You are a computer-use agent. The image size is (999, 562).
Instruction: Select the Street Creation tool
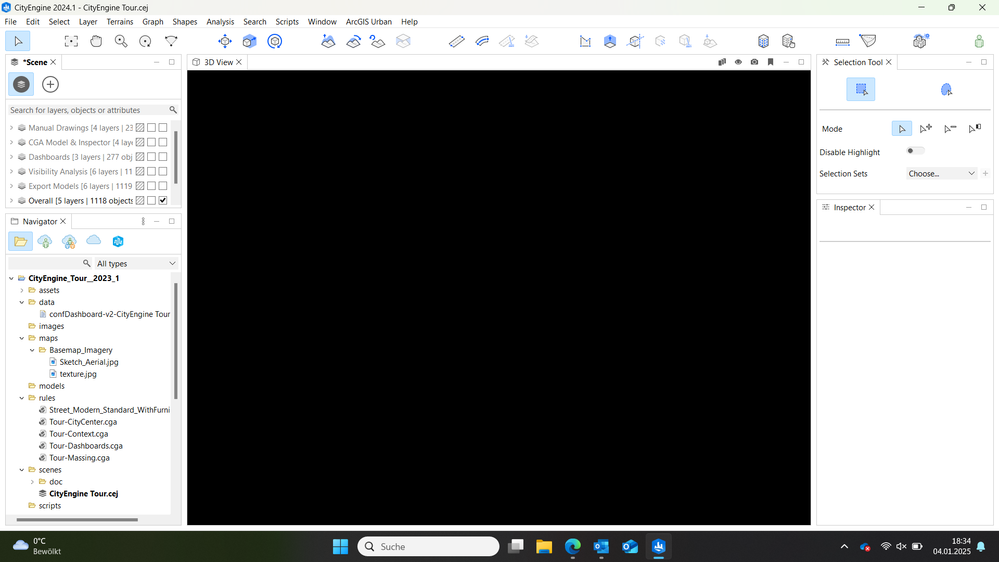tap(457, 41)
